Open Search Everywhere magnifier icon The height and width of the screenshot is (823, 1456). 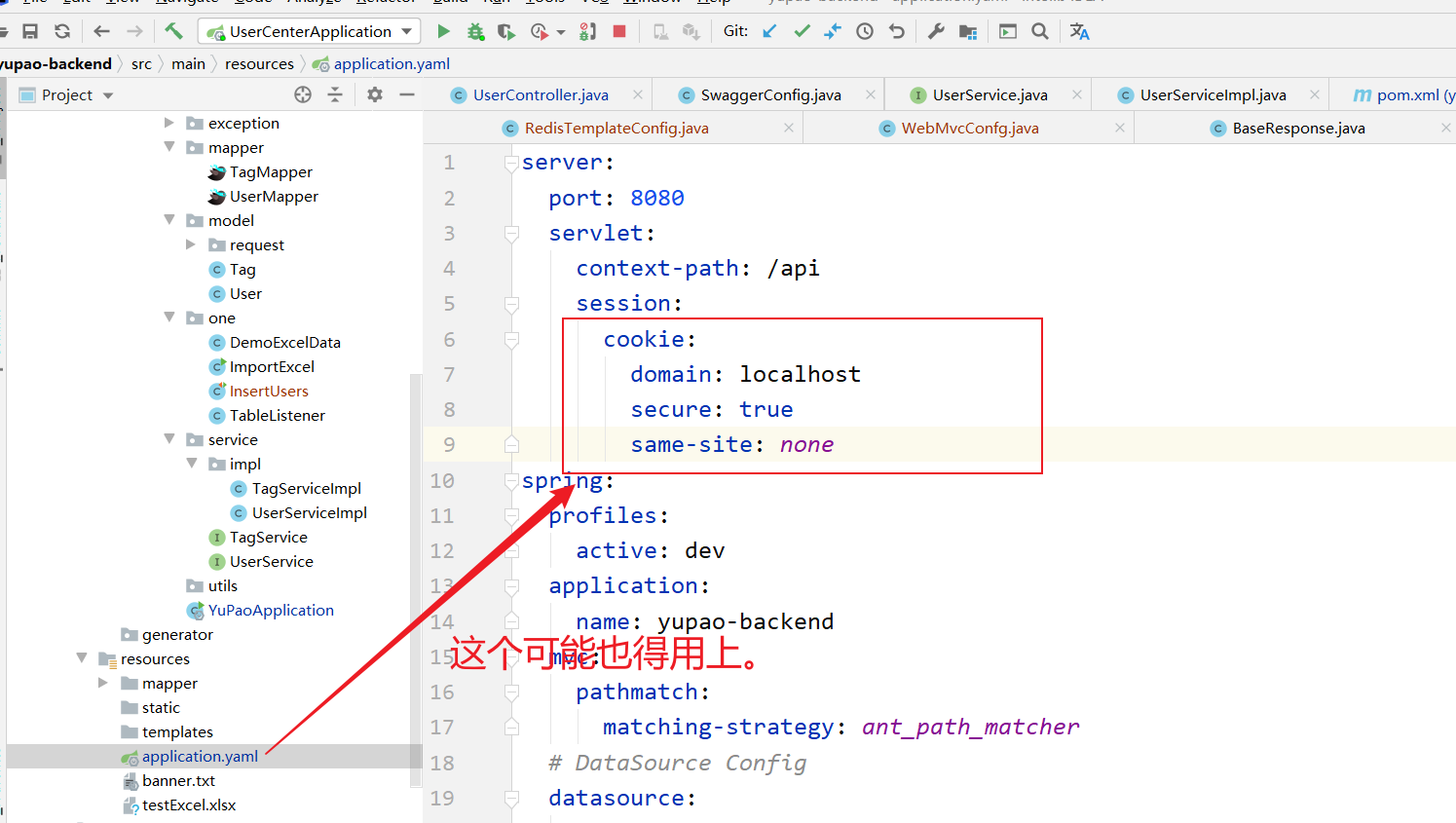(1040, 31)
